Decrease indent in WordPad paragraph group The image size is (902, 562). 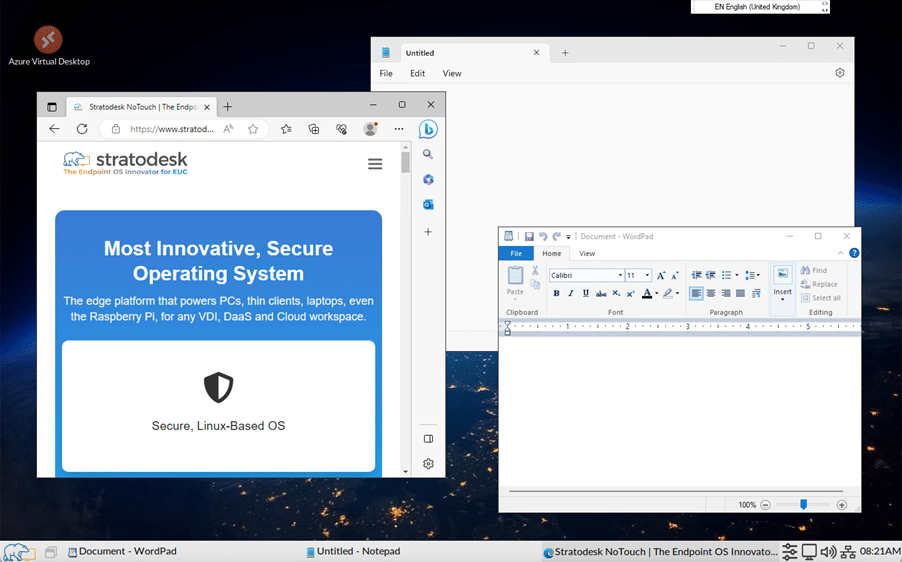pyautogui.click(x=697, y=275)
